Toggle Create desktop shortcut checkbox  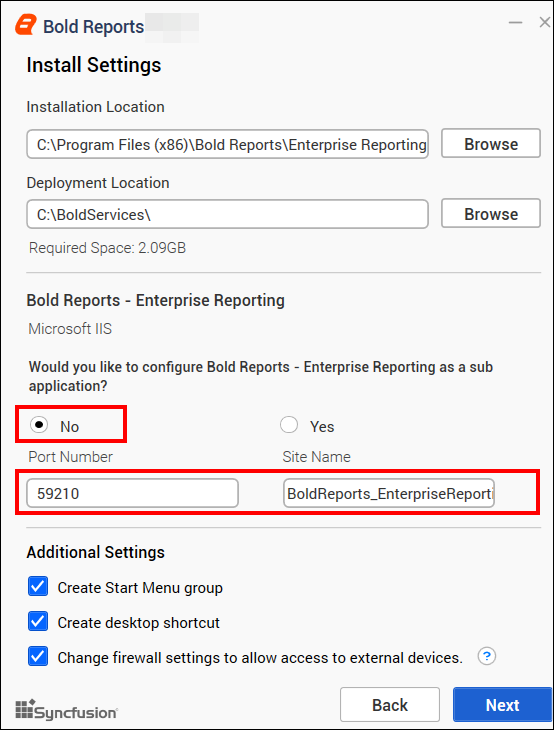[38, 622]
